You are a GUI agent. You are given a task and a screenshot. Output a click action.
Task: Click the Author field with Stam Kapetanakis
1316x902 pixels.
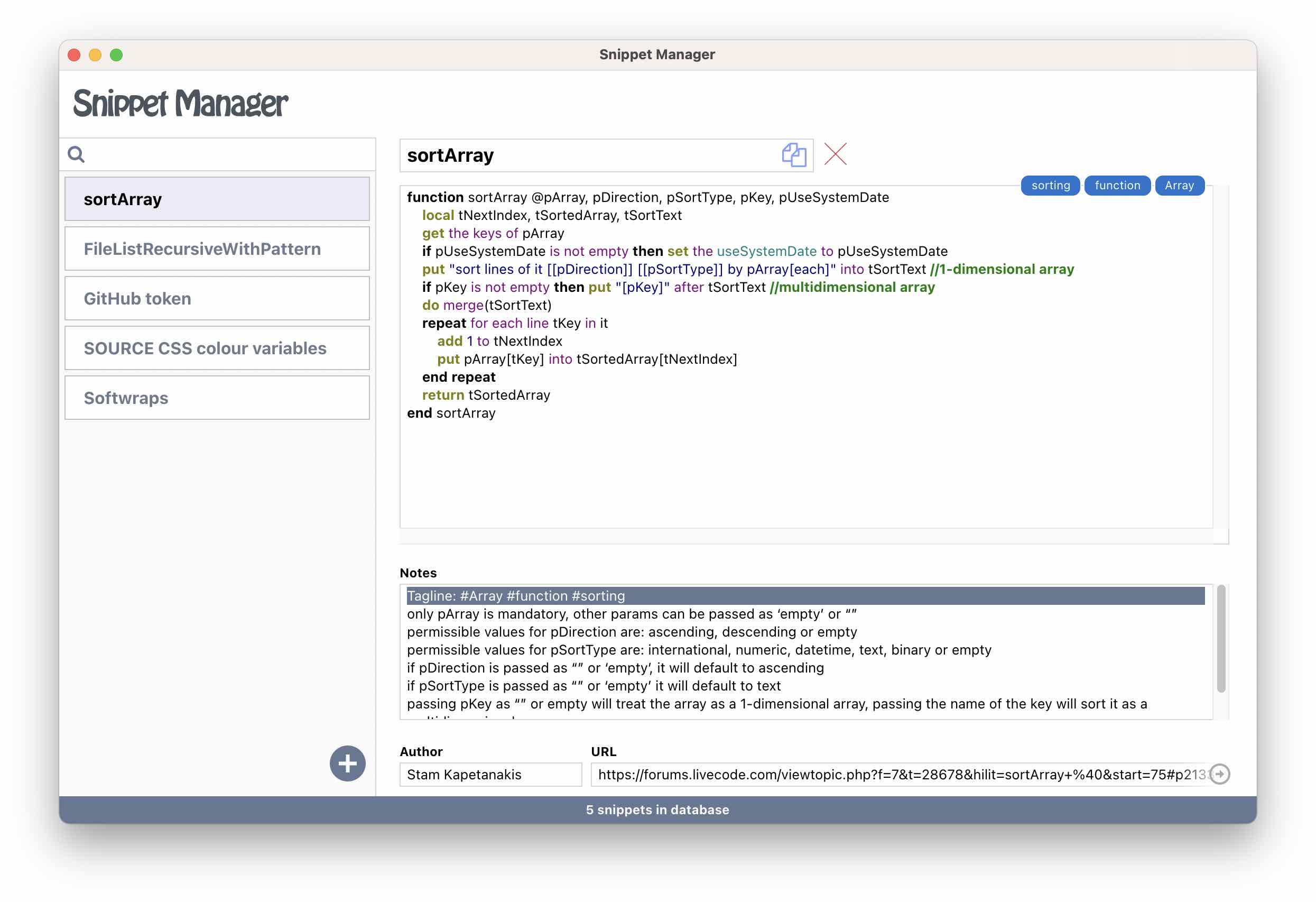point(490,775)
